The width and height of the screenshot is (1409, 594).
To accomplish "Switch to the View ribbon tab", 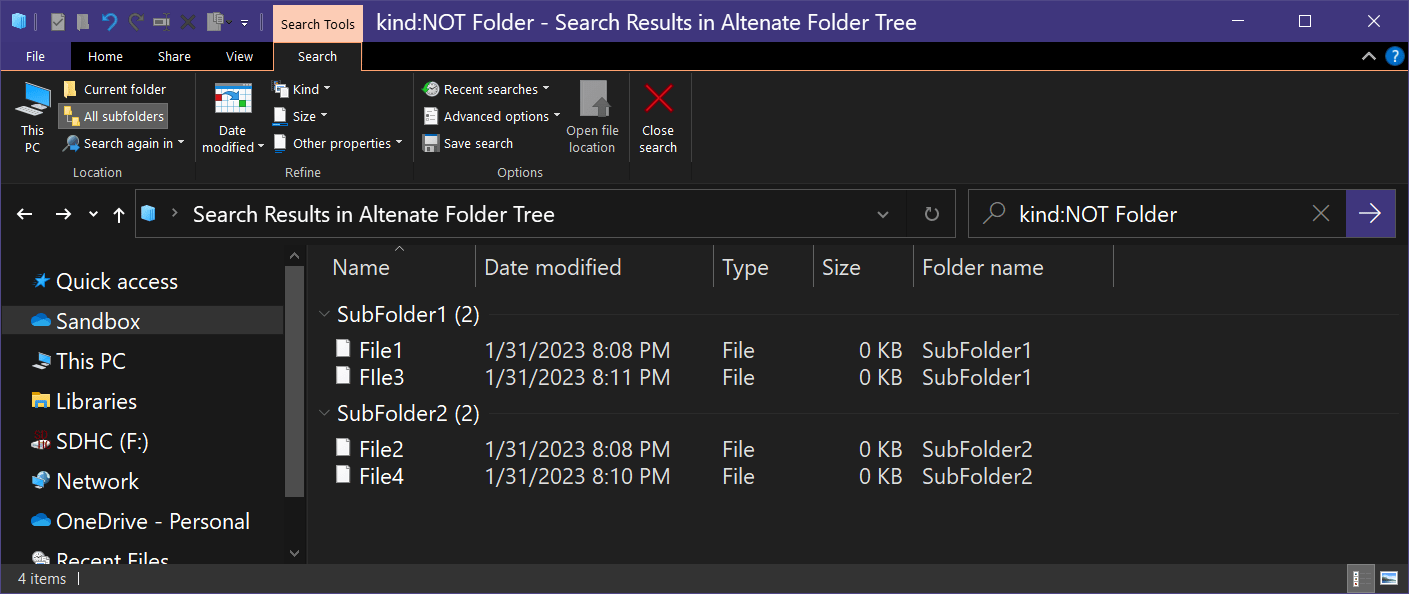I will pos(240,56).
